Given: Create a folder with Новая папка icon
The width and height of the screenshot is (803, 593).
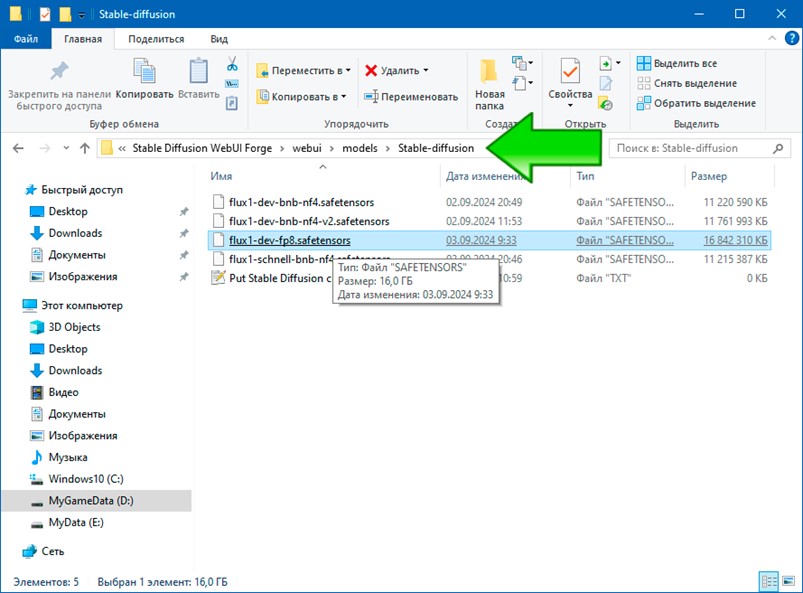Looking at the screenshot, I should 489,83.
